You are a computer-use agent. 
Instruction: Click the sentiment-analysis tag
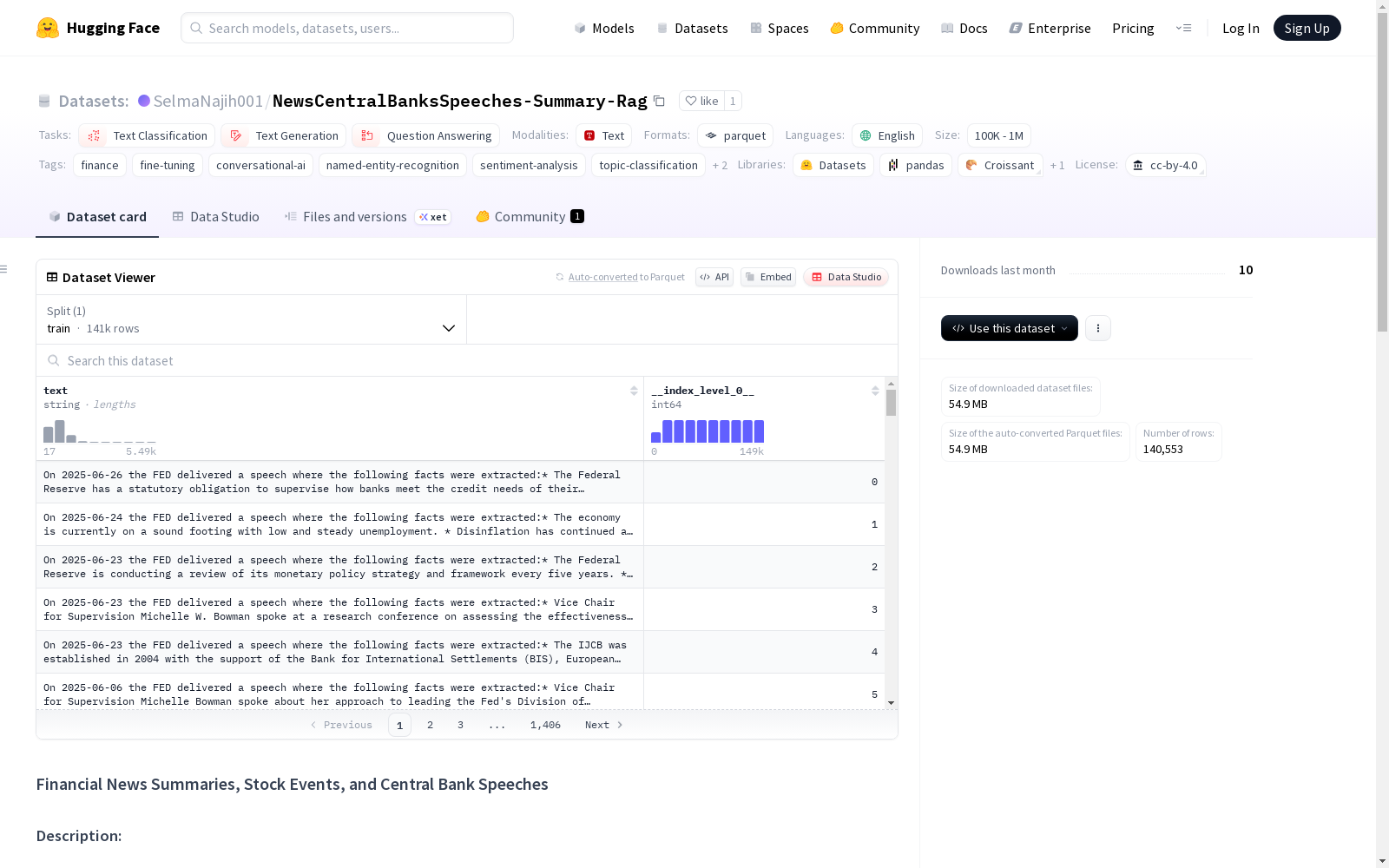(x=529, y=165)
